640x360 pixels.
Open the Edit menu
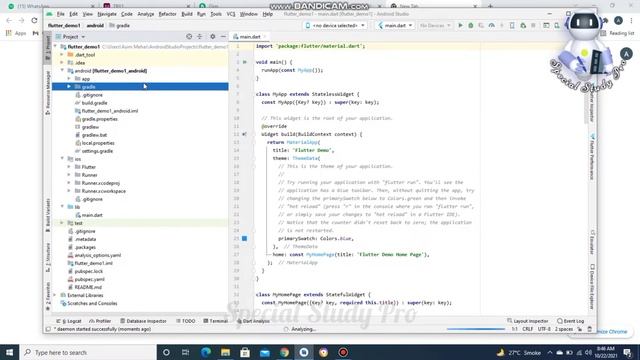73,14
